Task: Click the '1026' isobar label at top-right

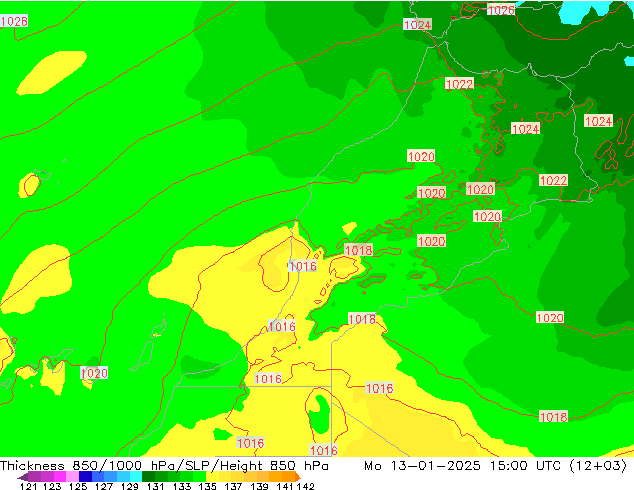Action: pyautogui.click(x=501, y=10)
